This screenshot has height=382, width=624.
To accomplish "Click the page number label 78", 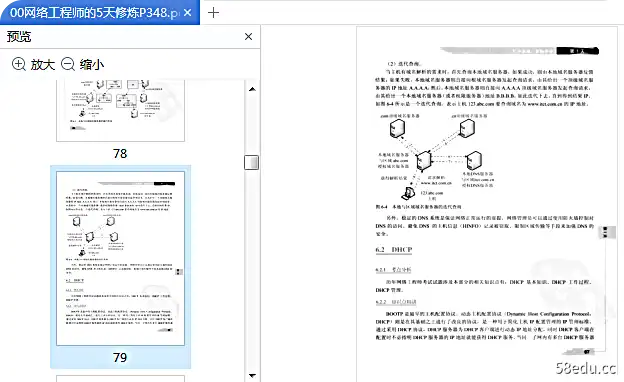I will 120,154.
